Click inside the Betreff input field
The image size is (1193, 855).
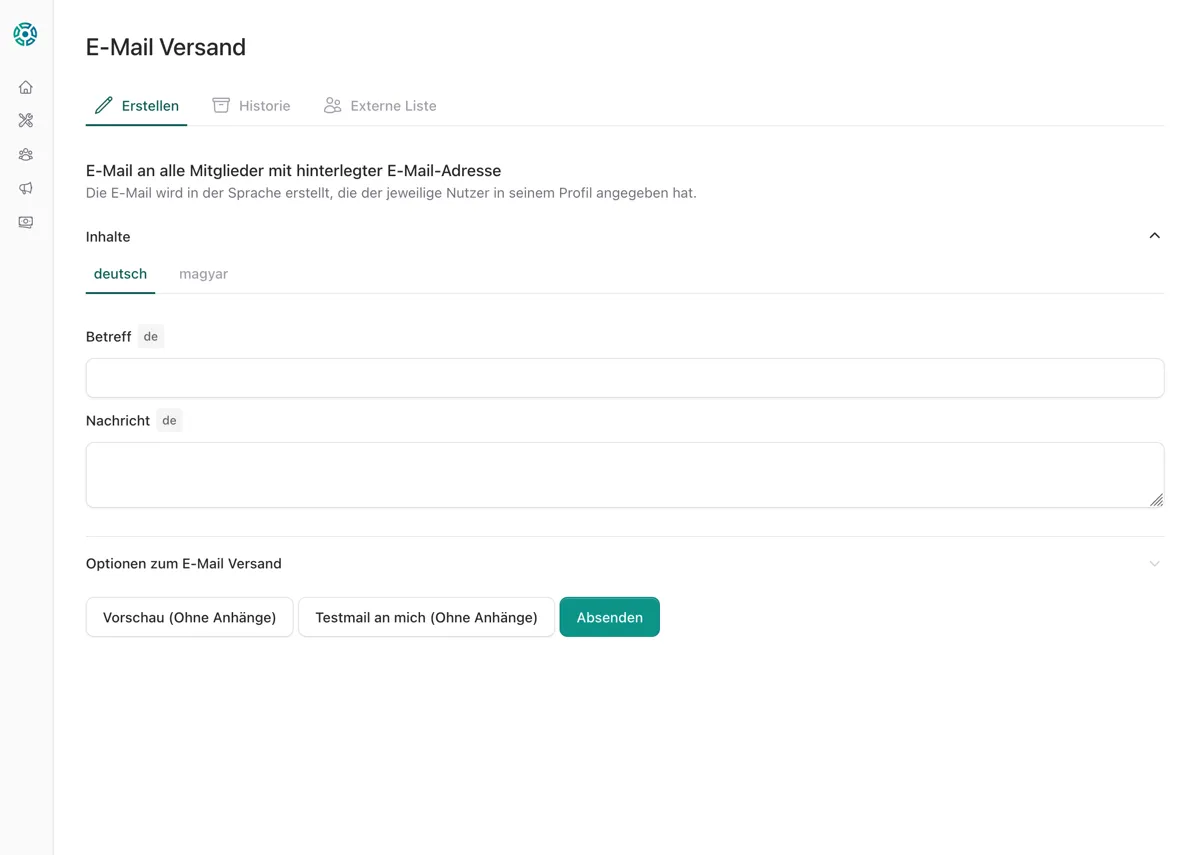pos(624,378)
